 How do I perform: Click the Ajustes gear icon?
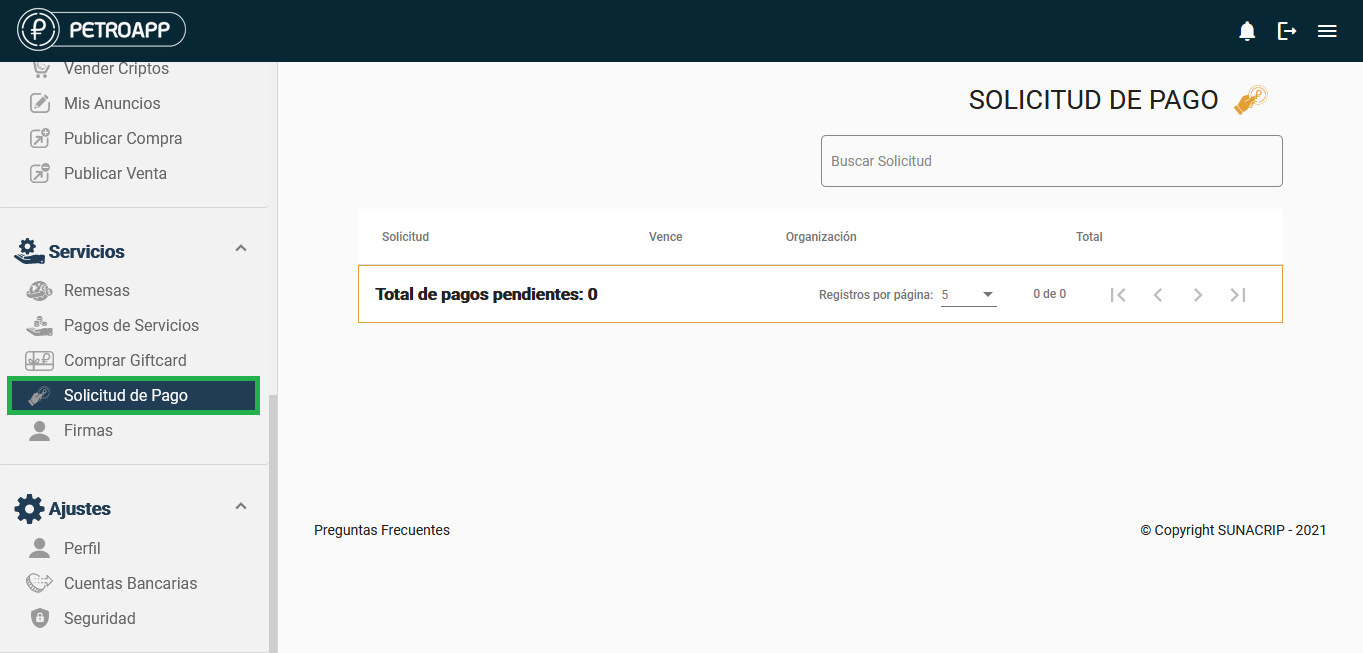[29, 508]
